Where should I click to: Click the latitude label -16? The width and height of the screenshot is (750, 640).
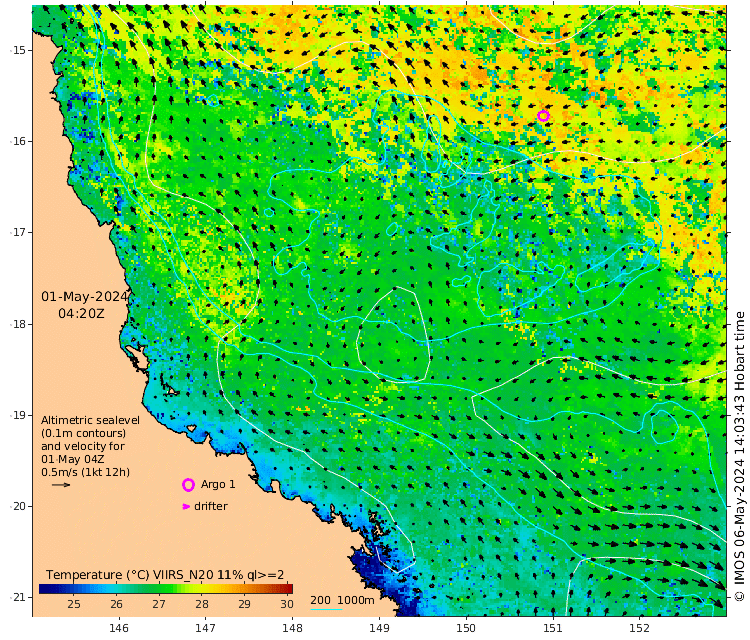(18, 142)
